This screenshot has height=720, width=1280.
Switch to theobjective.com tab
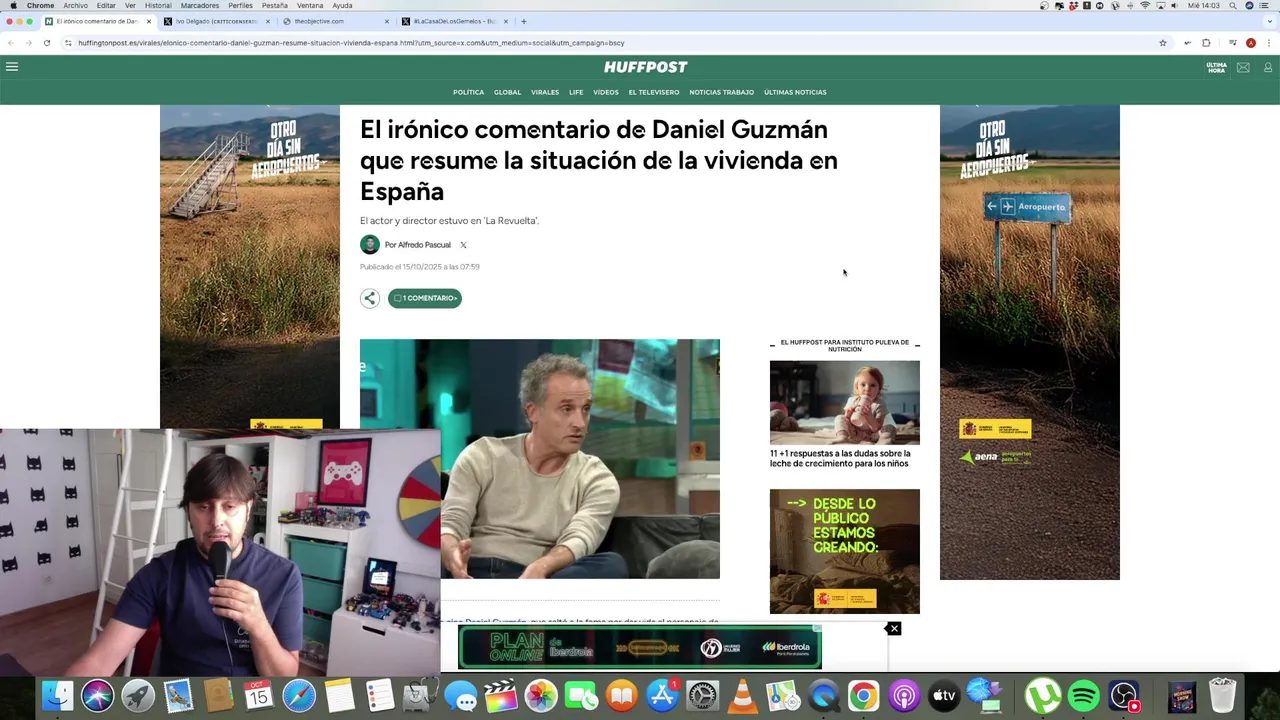pyautogui.click(x=335, y=21)
